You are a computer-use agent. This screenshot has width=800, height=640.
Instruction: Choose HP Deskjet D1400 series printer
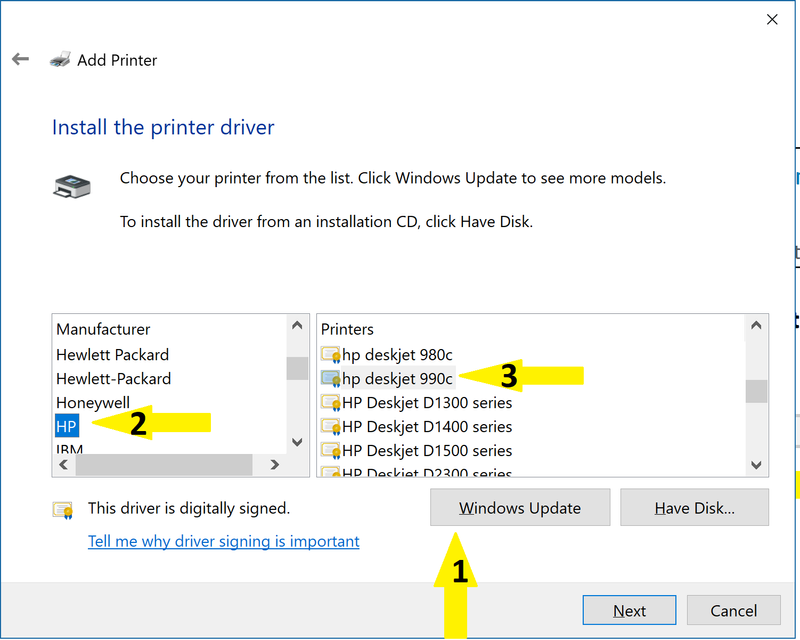coord(427,427)
